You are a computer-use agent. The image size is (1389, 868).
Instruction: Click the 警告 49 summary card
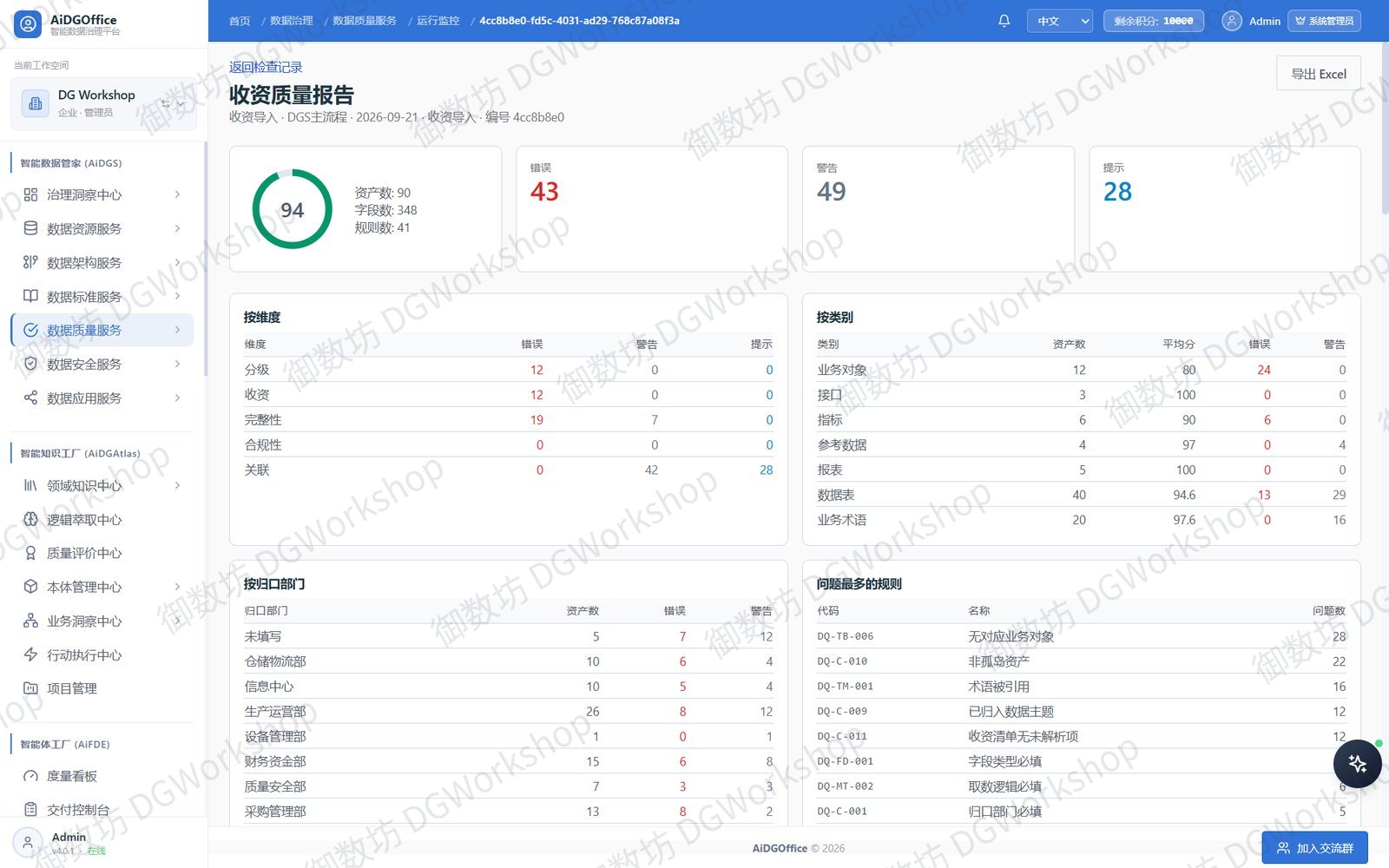[938, 209]
